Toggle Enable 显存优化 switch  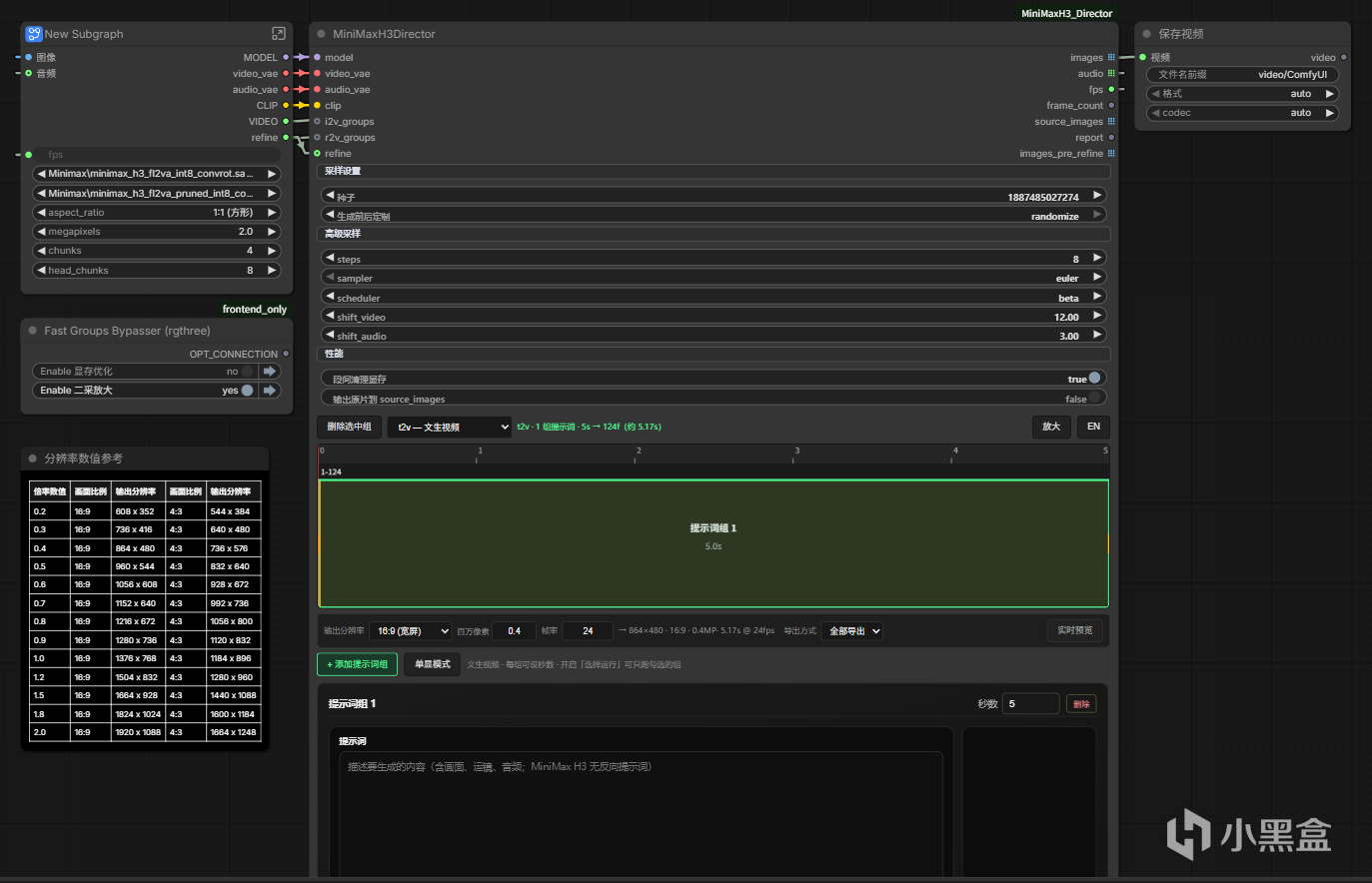247,371
